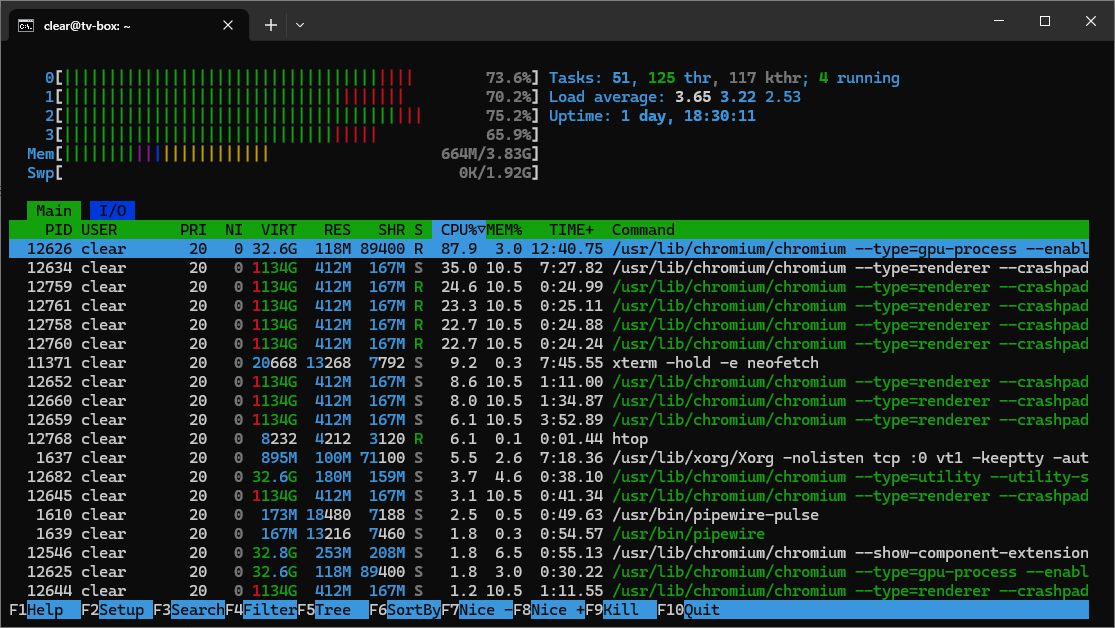The image size is (1115, 628).
Task: Switch to the I/O tab in htop
Action: pos(112,211)
